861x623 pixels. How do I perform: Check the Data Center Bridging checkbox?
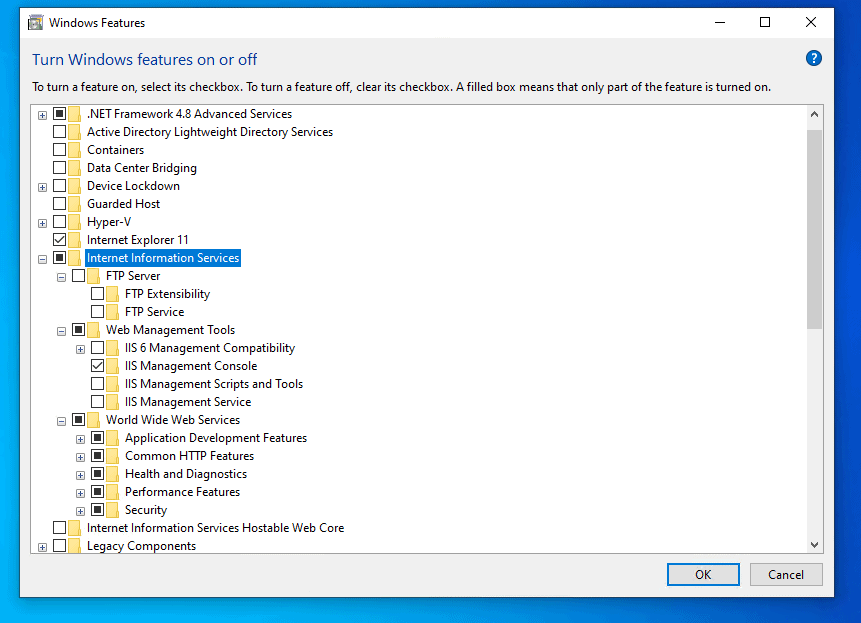tap(59, 168)
